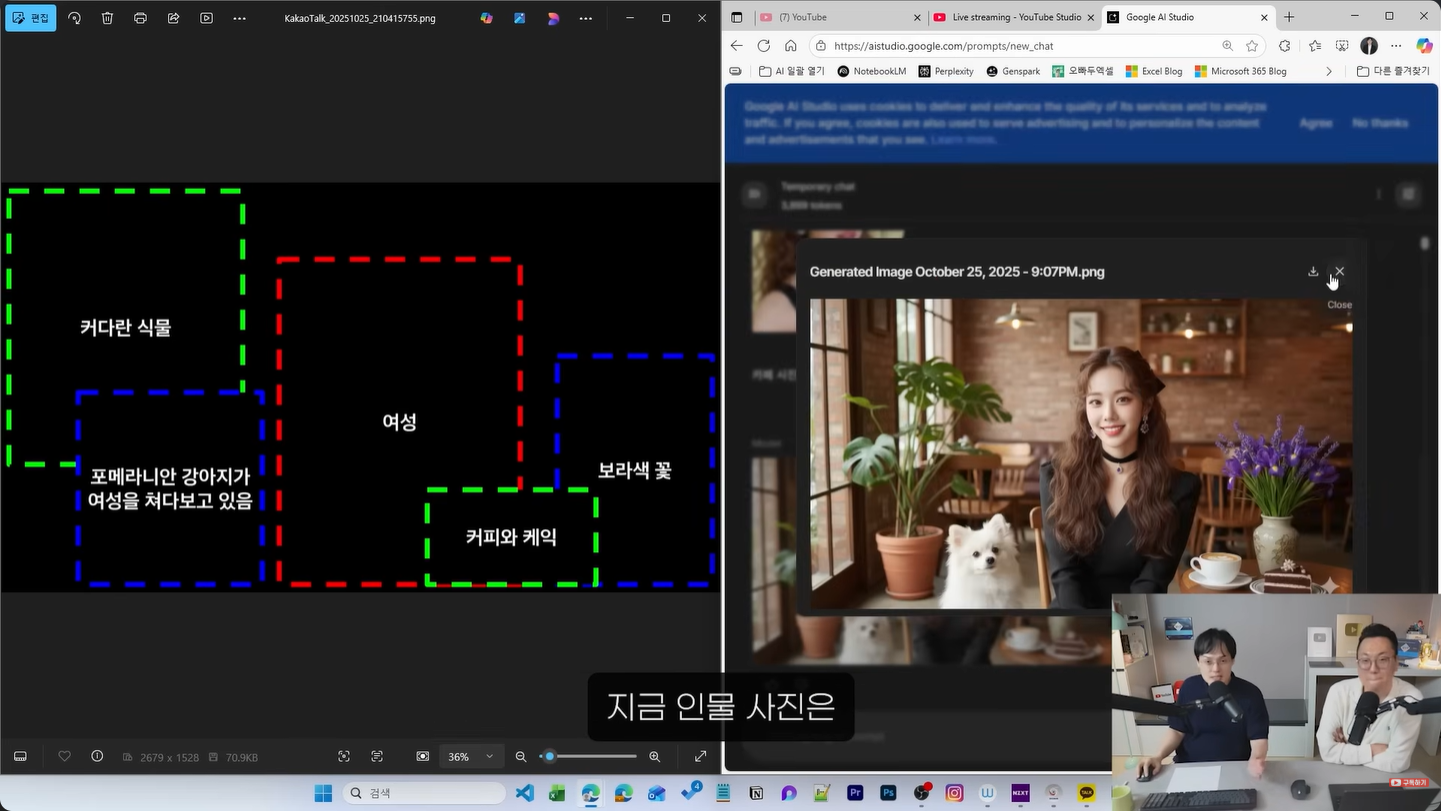Open Copilot icon in Photos title bar

coord(486,18)
